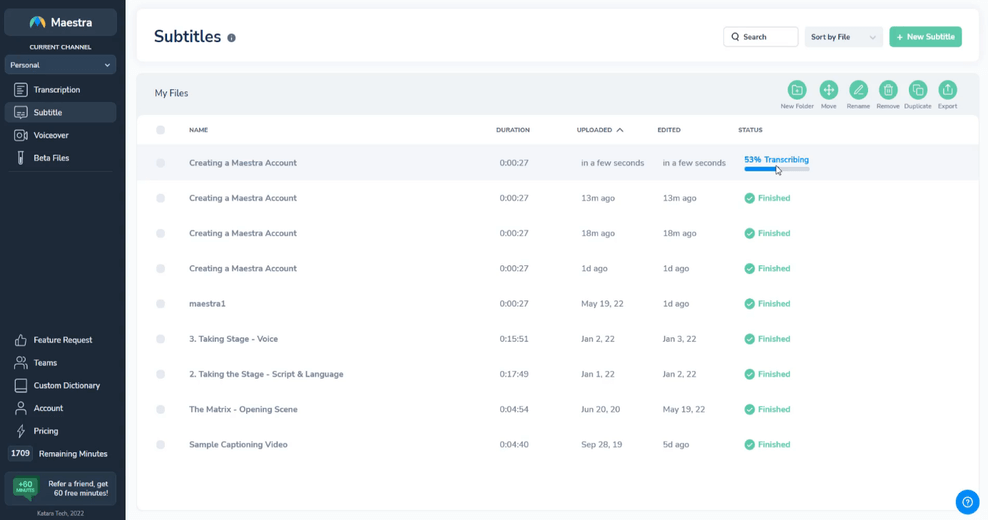The width and height of the screenshot is (988, 520).
Task: Sort by the Duration column header
Action: [512, 130]
